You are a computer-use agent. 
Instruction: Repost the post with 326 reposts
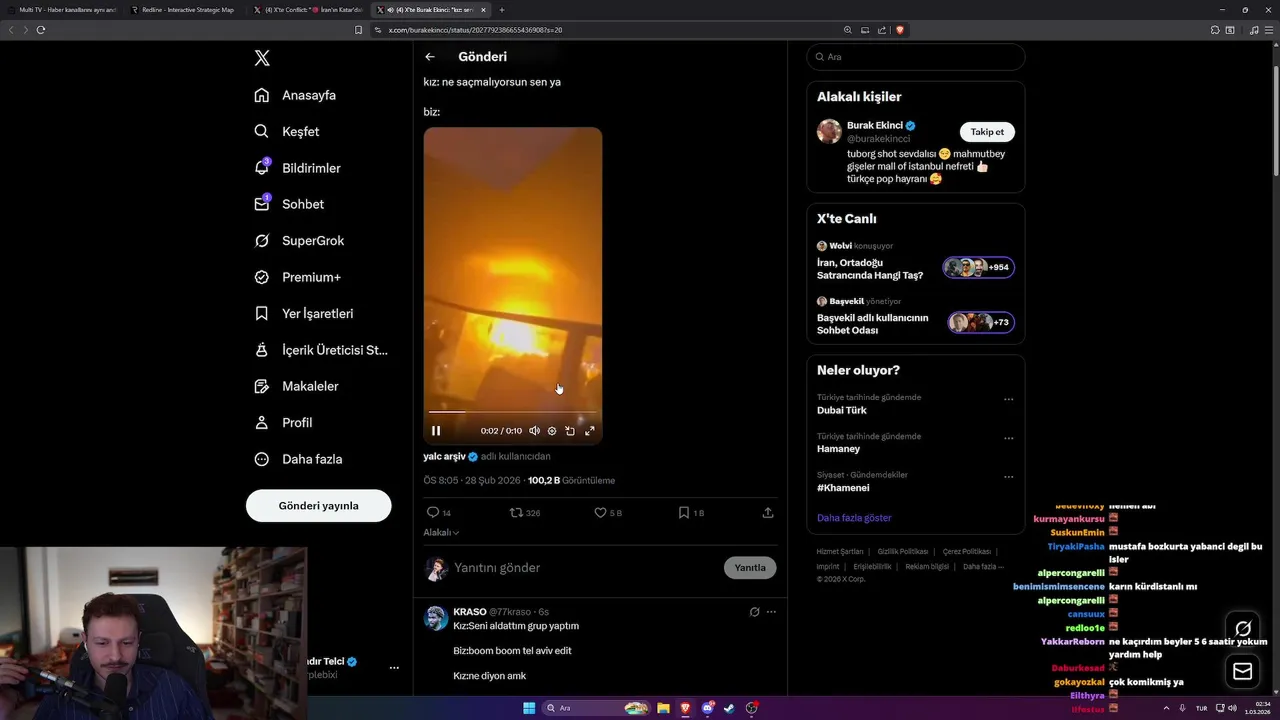pyautogui.click(x=525, y=513)
